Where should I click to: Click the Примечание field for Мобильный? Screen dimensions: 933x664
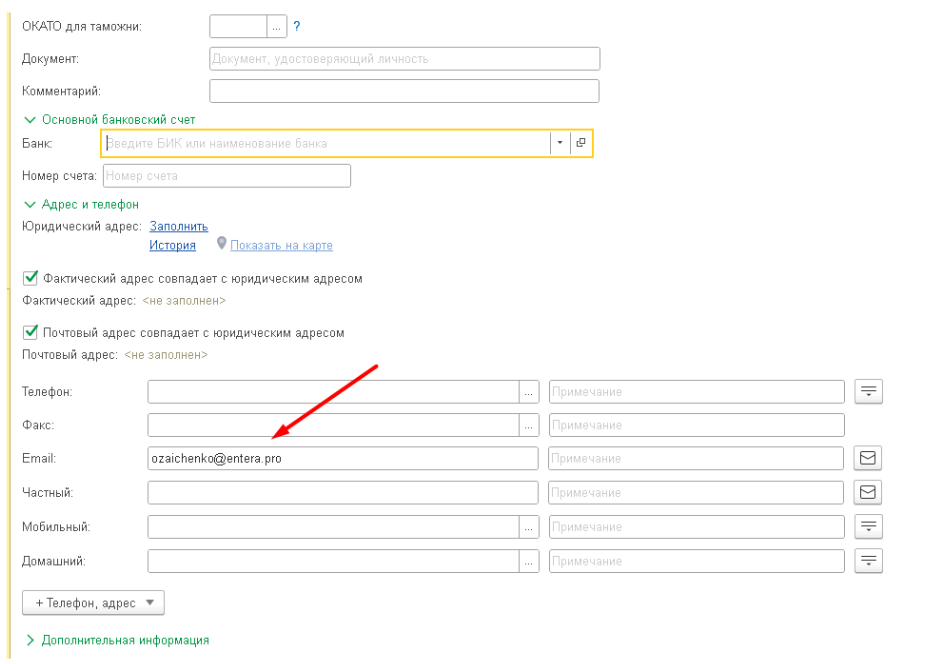coord(697,527)
